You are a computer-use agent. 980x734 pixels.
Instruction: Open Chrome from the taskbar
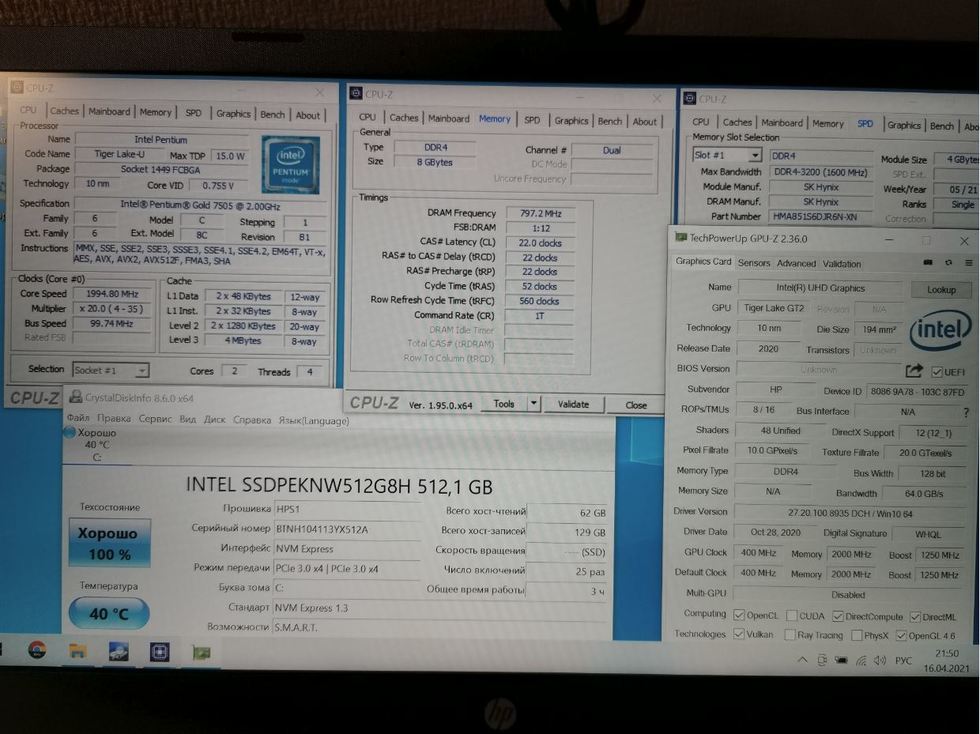pyautogui.click(x=37, y=650)
